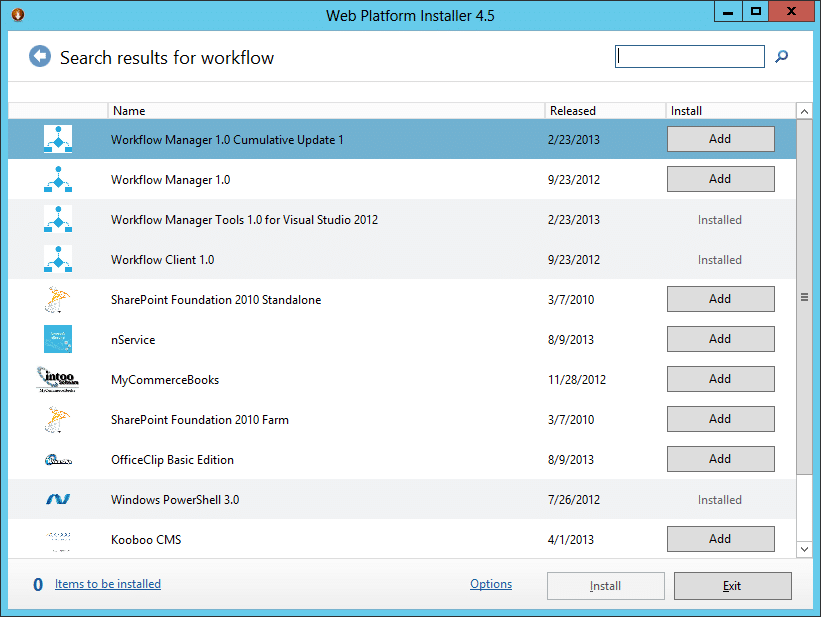Click the Search results for workflow heading
821x617 pixels.
coord(167,58)
